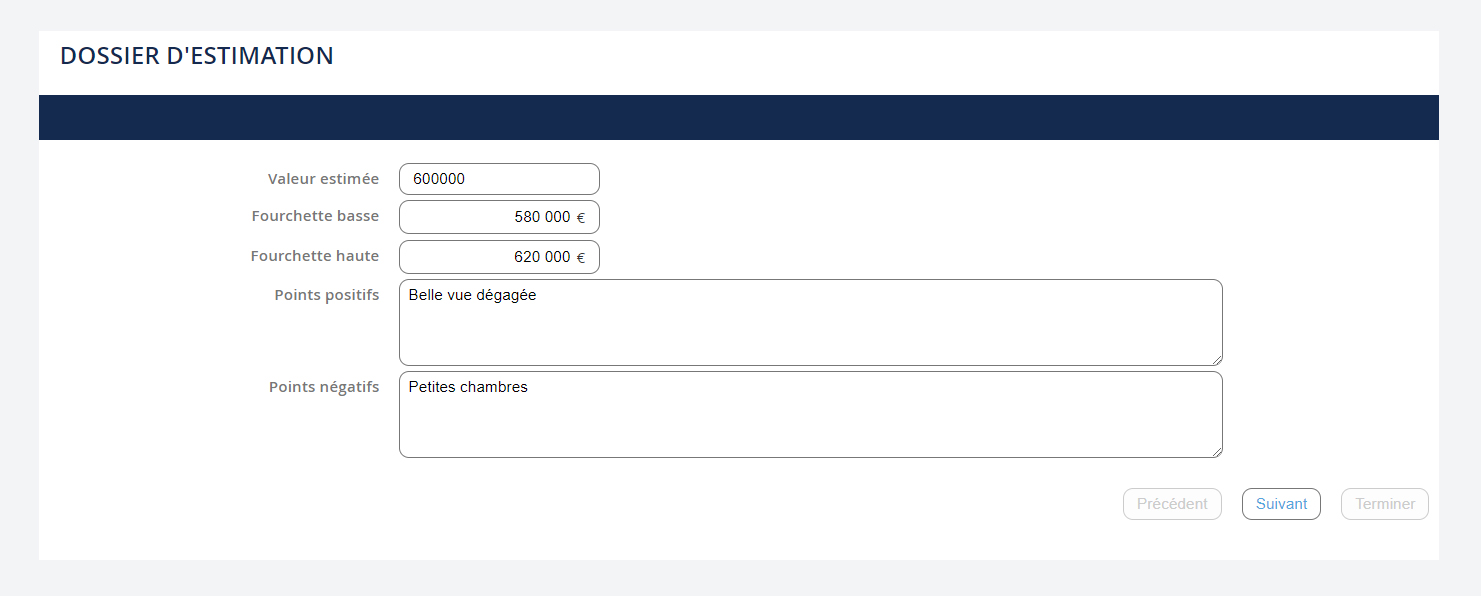
Task: Click the euro symbol in Fourchette haute
Action: point(581,258)
